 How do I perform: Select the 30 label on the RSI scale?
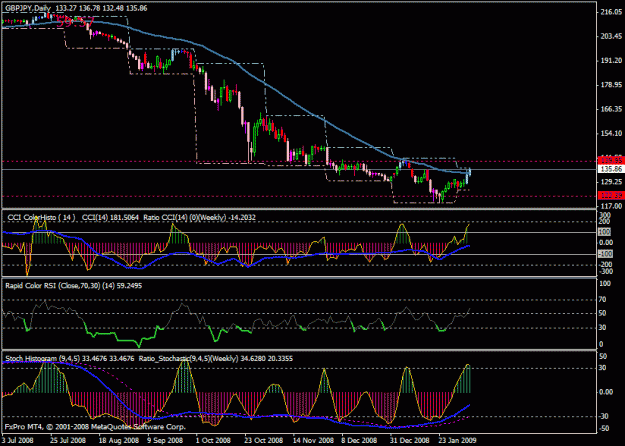(604, 328)
